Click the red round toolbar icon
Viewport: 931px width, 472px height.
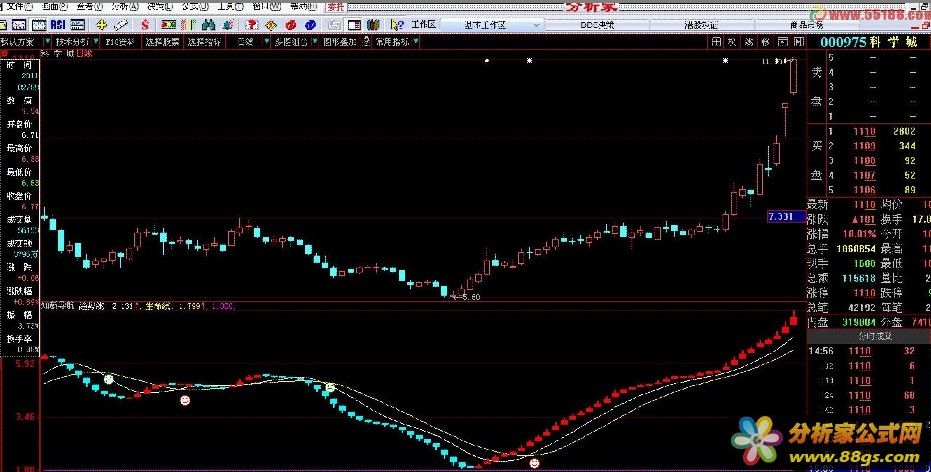click(290, 25)
